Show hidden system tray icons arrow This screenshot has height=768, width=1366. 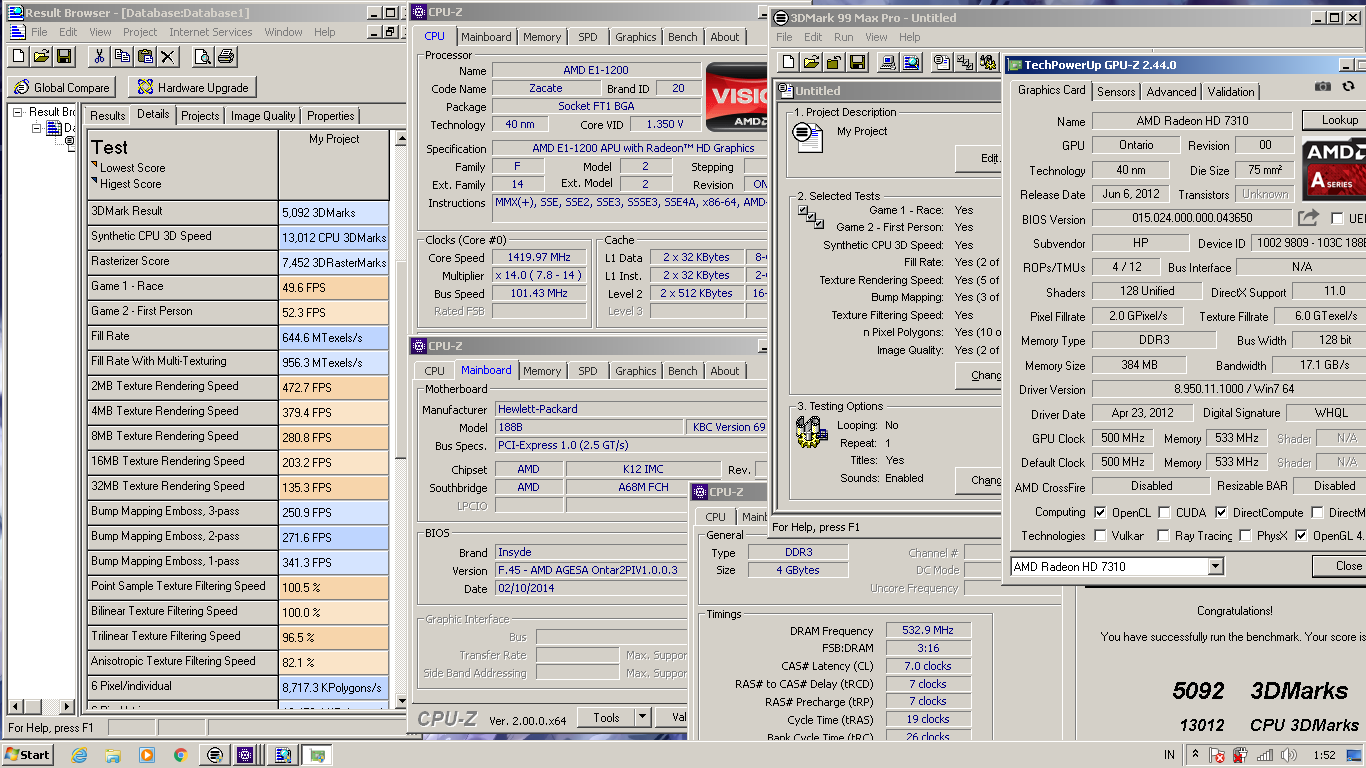[1195, 754]
